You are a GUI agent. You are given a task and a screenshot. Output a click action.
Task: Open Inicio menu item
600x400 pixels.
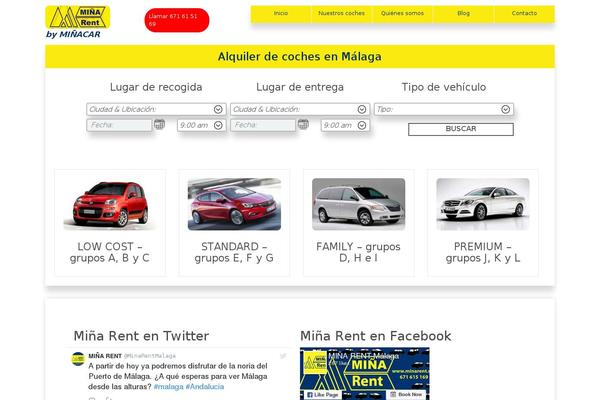(281, 13)
